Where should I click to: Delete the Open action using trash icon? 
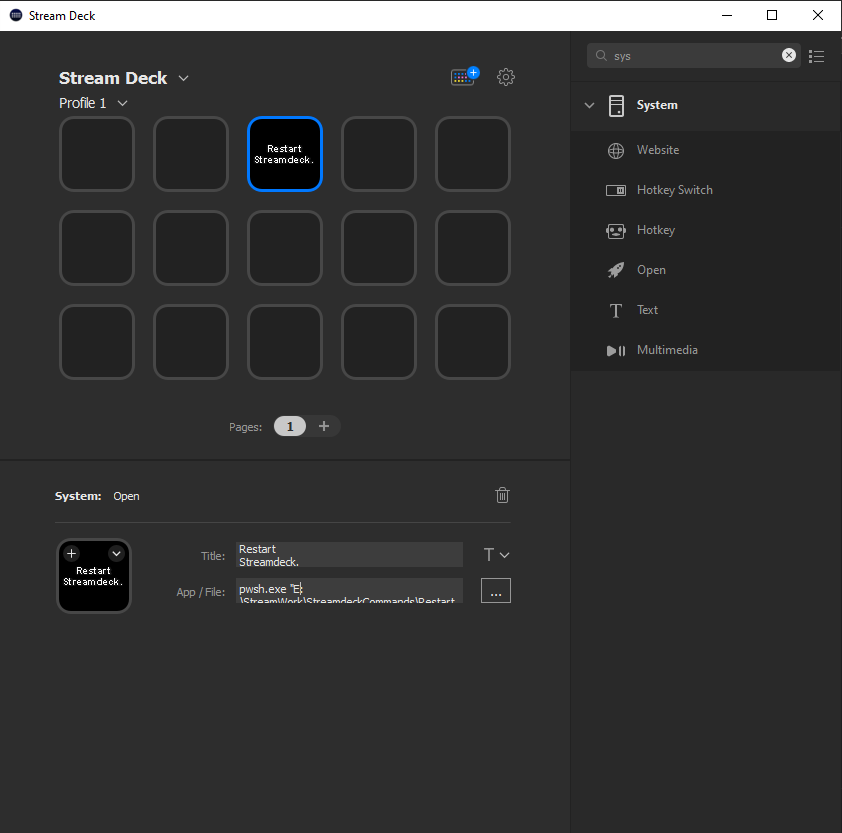(x=502, y=495)
